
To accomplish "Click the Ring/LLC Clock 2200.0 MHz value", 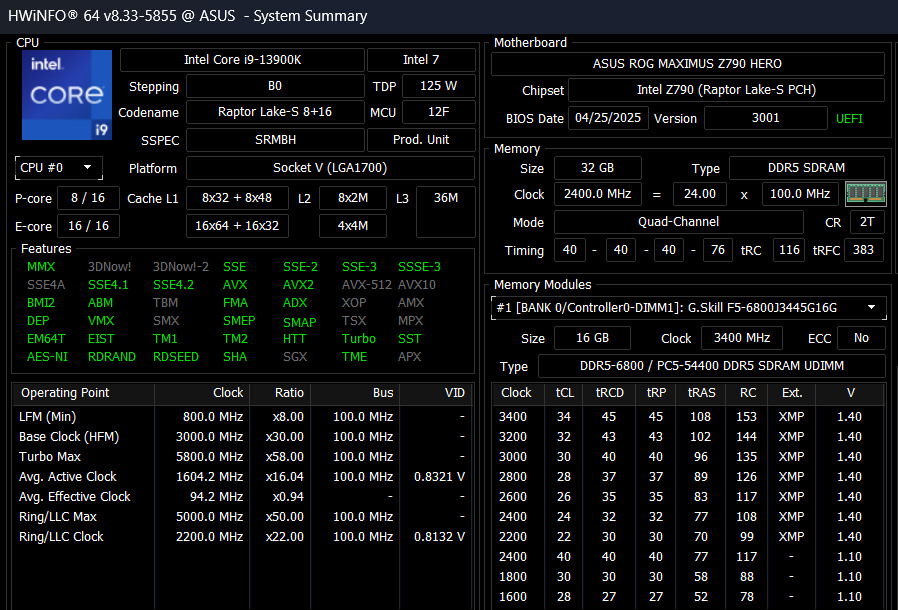I will 210,537.
